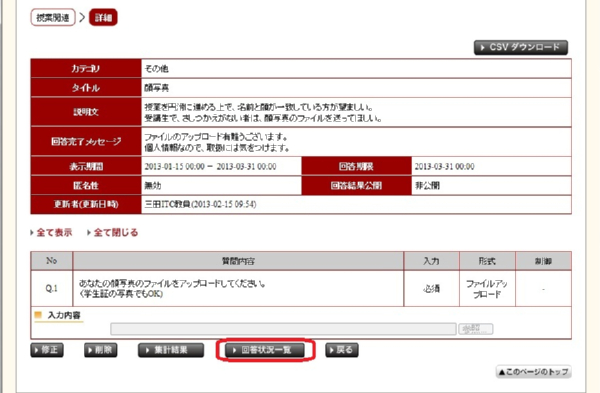Click the 入力 column header
The width and height of the screenshot is (600, 393).
coord(431,261)
